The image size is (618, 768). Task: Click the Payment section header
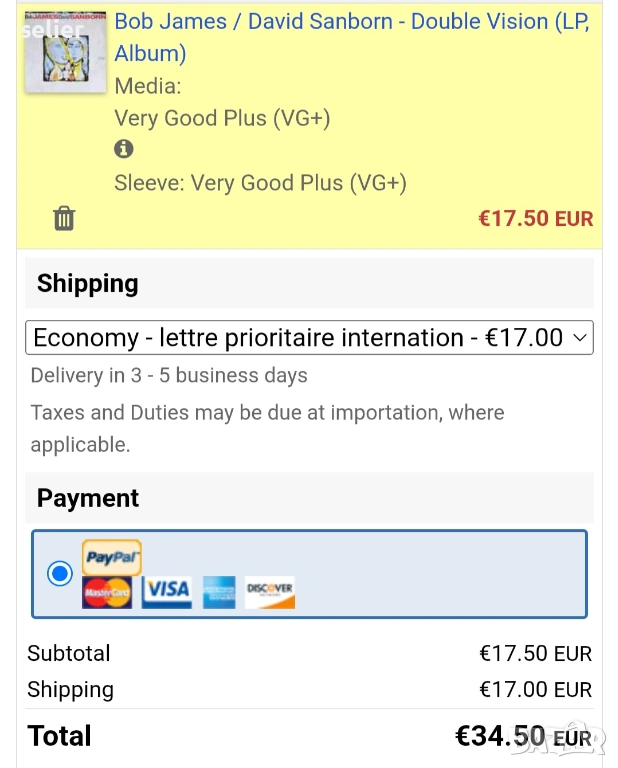88,498
